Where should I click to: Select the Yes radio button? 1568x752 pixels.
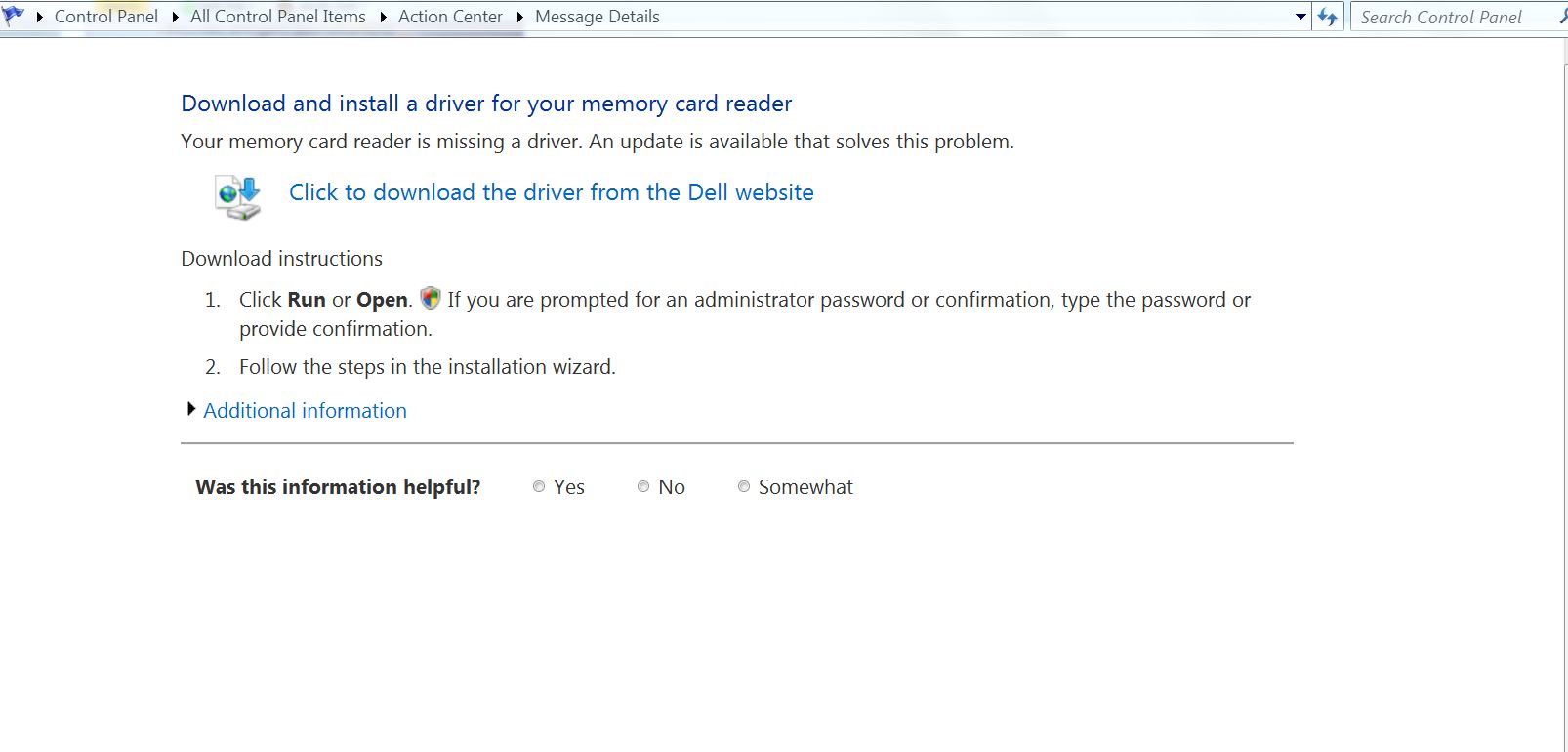tap(539, 486)
